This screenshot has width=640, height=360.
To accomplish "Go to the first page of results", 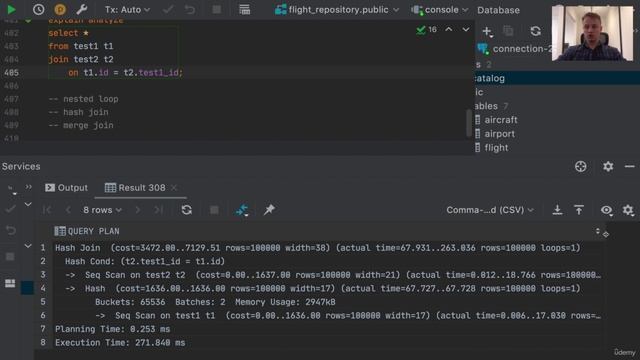I will pyautogui.click(x=47, y=210).
